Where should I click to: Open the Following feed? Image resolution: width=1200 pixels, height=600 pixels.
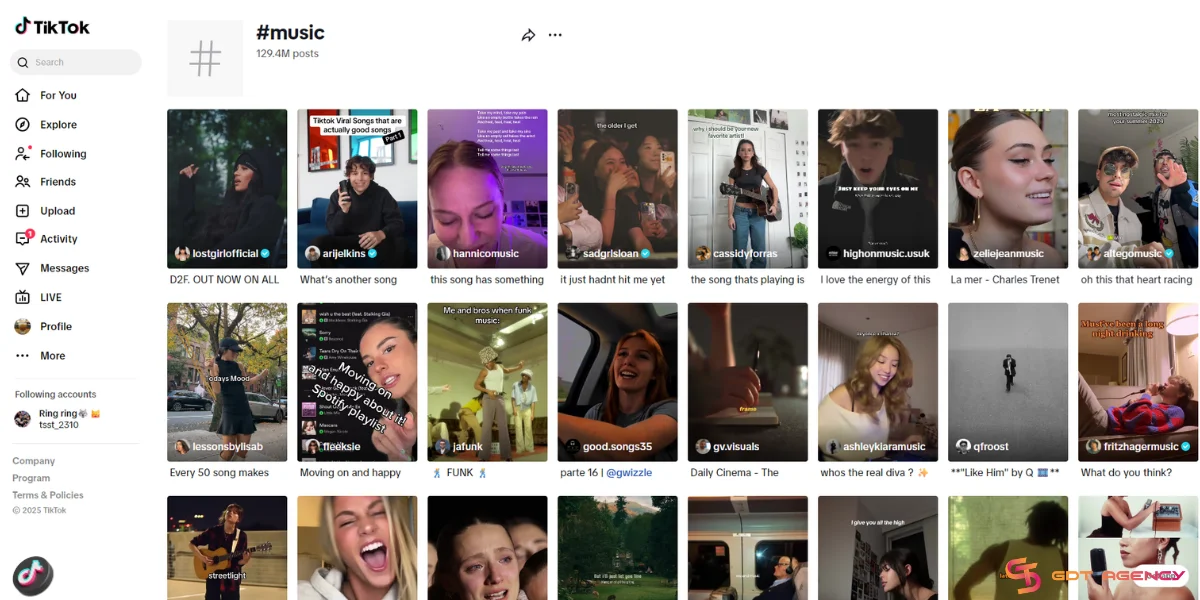[62, 154]
